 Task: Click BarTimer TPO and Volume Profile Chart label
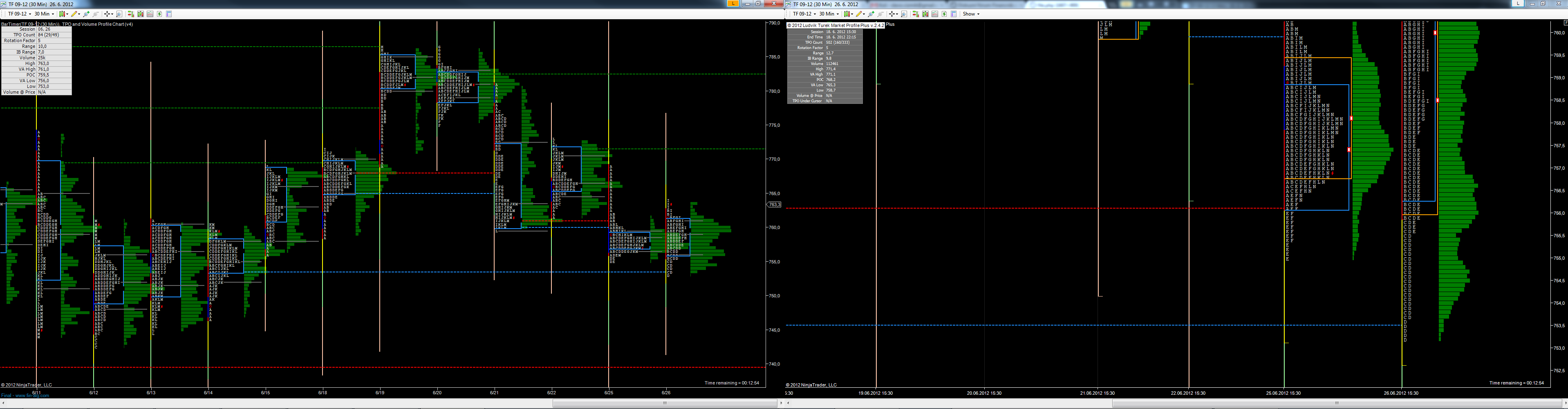67,25
